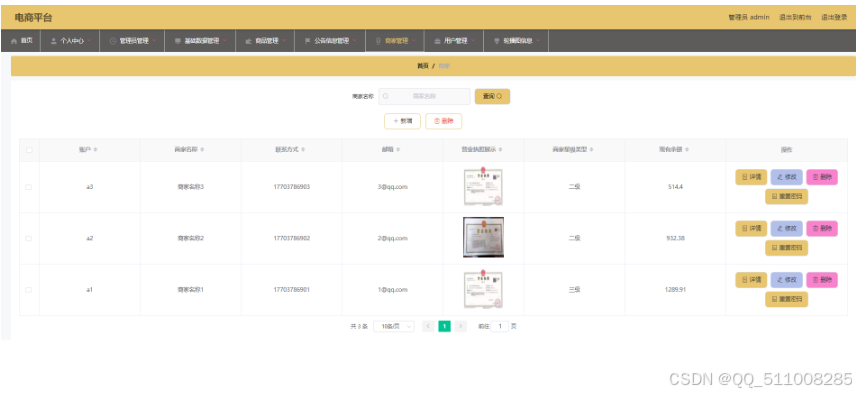Image resolution: width=856 pixels, height=394 pixels.
Task: Click the 删除 batch delete button above table
Action: pyautogui.click(x=443, y=121)
